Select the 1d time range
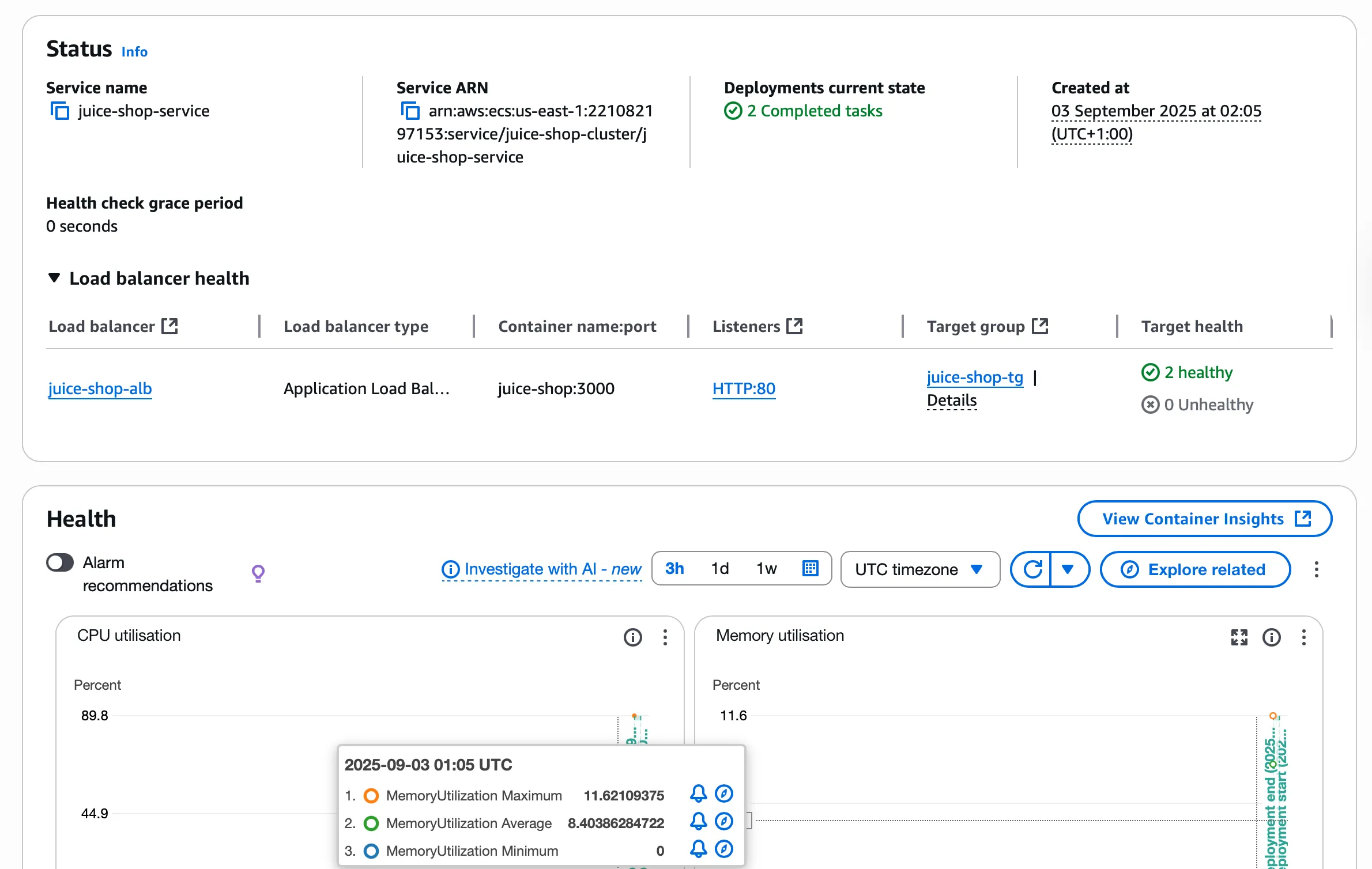 point(719,569)
